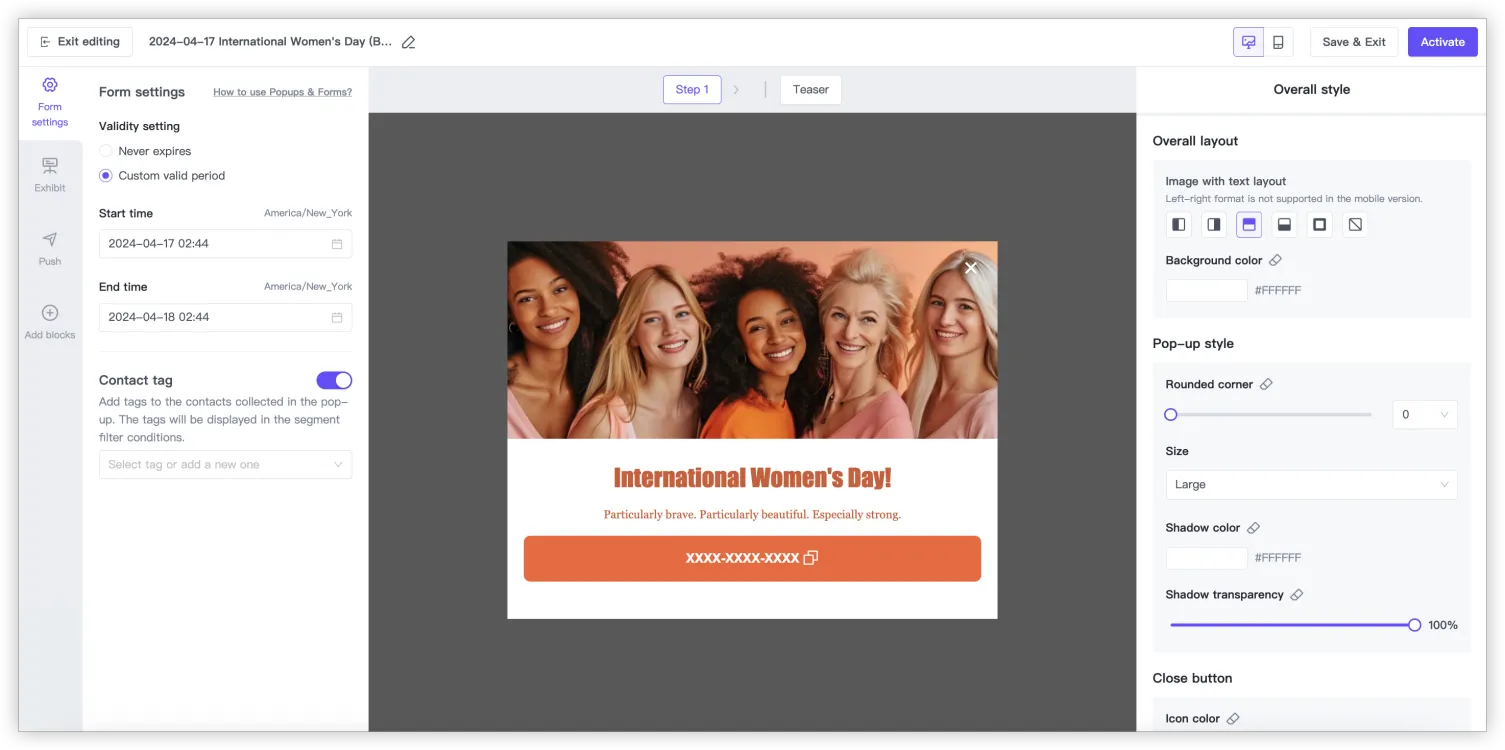This screenshot has height=750, width=1505.
Task: Switch to mobile preview icon
Action: coord(1278,42)
